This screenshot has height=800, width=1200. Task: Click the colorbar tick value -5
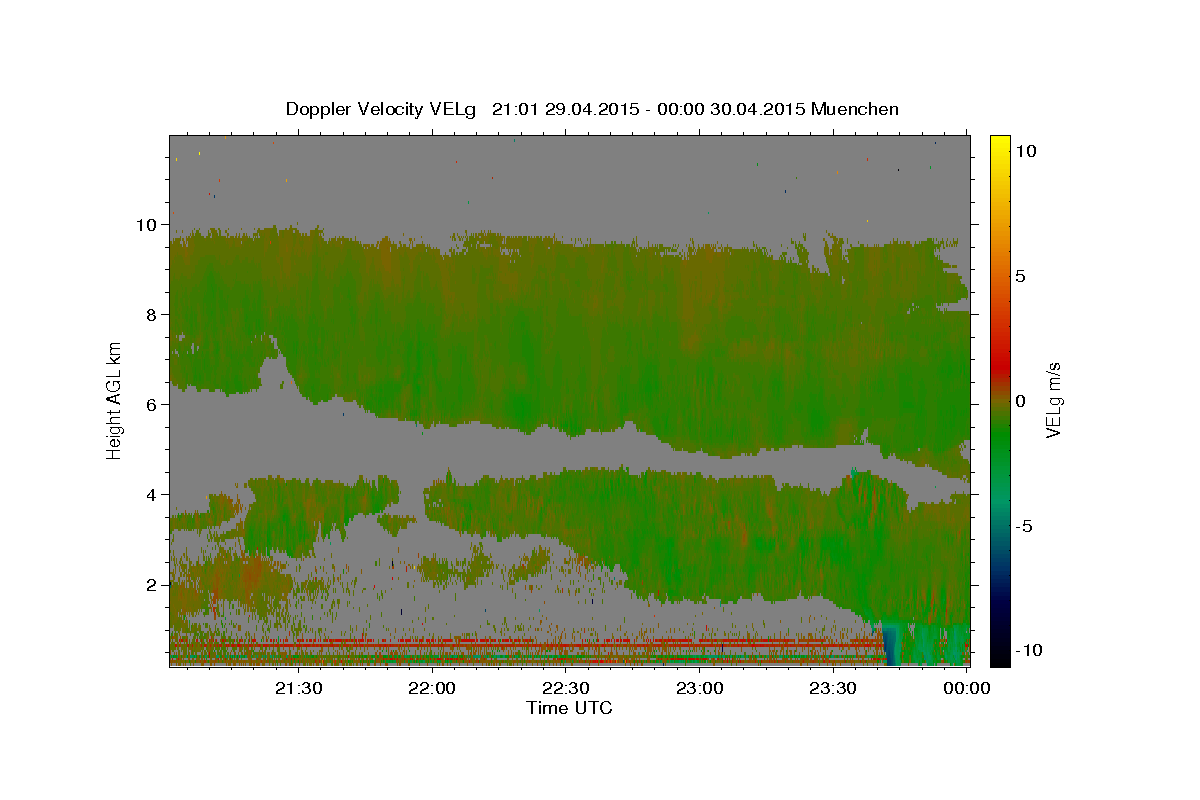click(x=1026, y=526)
